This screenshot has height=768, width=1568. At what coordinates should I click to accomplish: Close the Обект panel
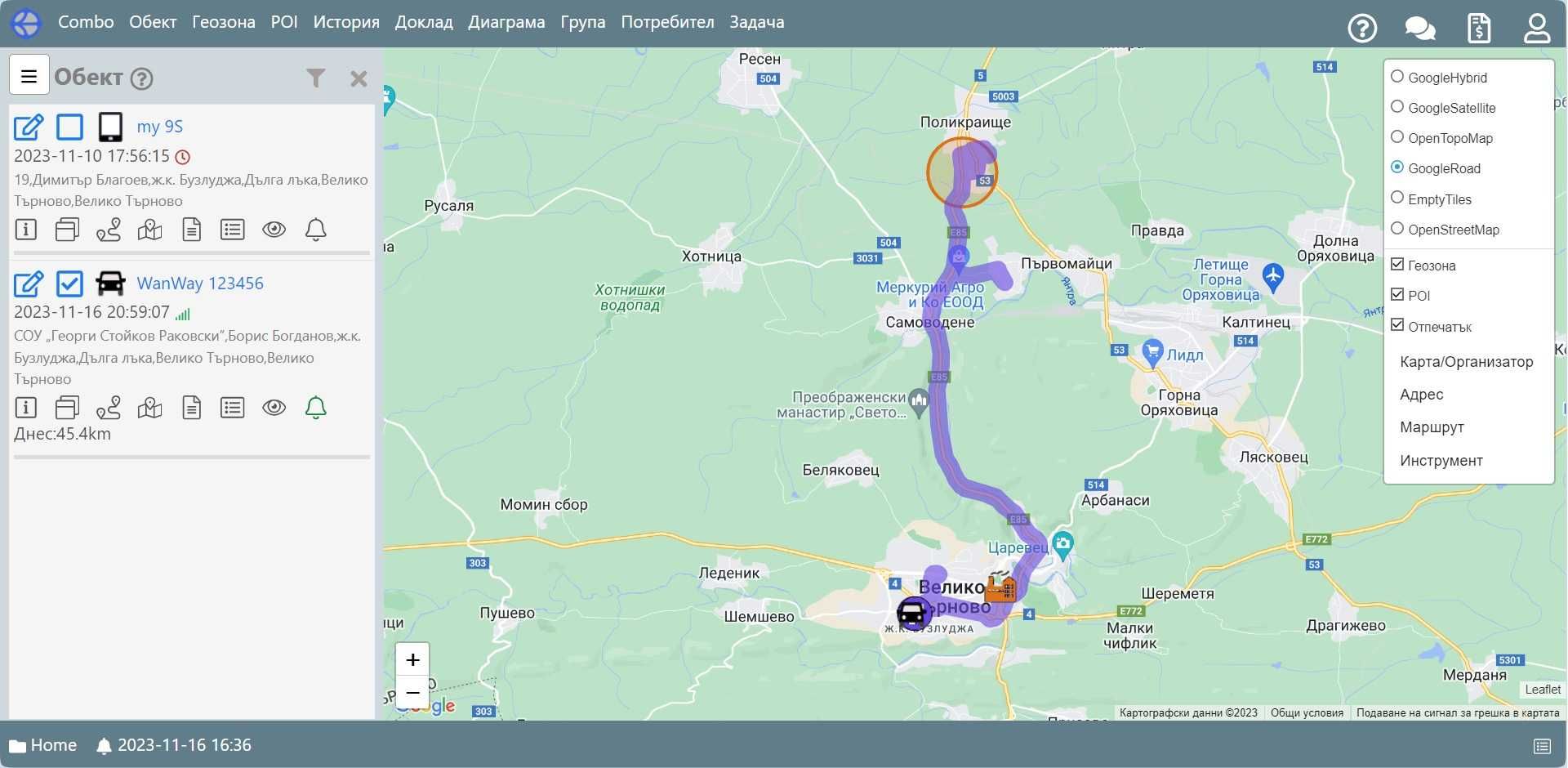click(x=359, y=78)
